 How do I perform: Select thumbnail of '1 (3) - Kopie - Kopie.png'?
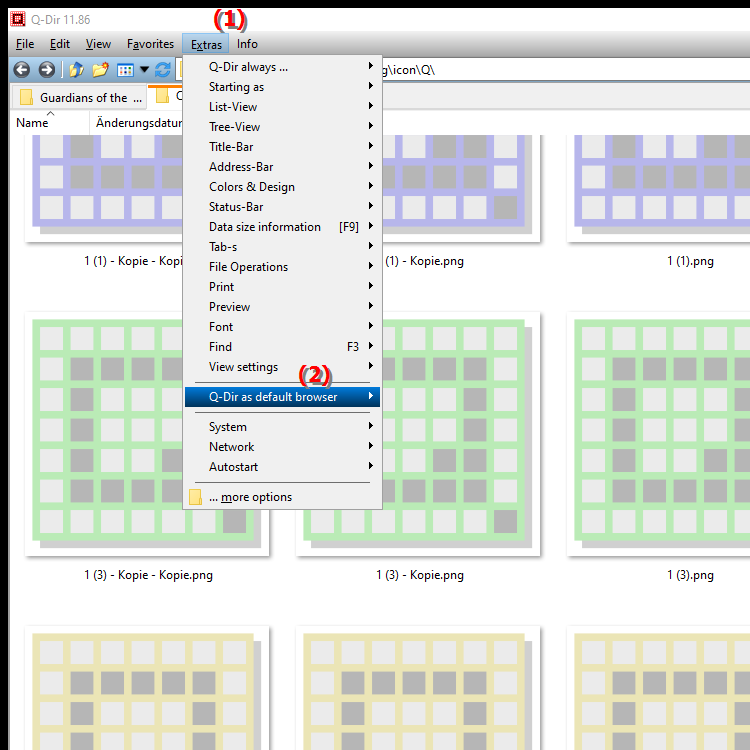tap(147, 434)
